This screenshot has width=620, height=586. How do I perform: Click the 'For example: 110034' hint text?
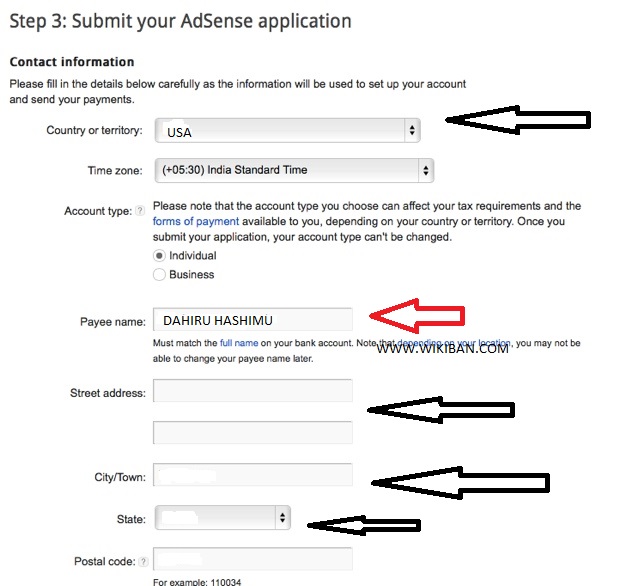[197, 582]
